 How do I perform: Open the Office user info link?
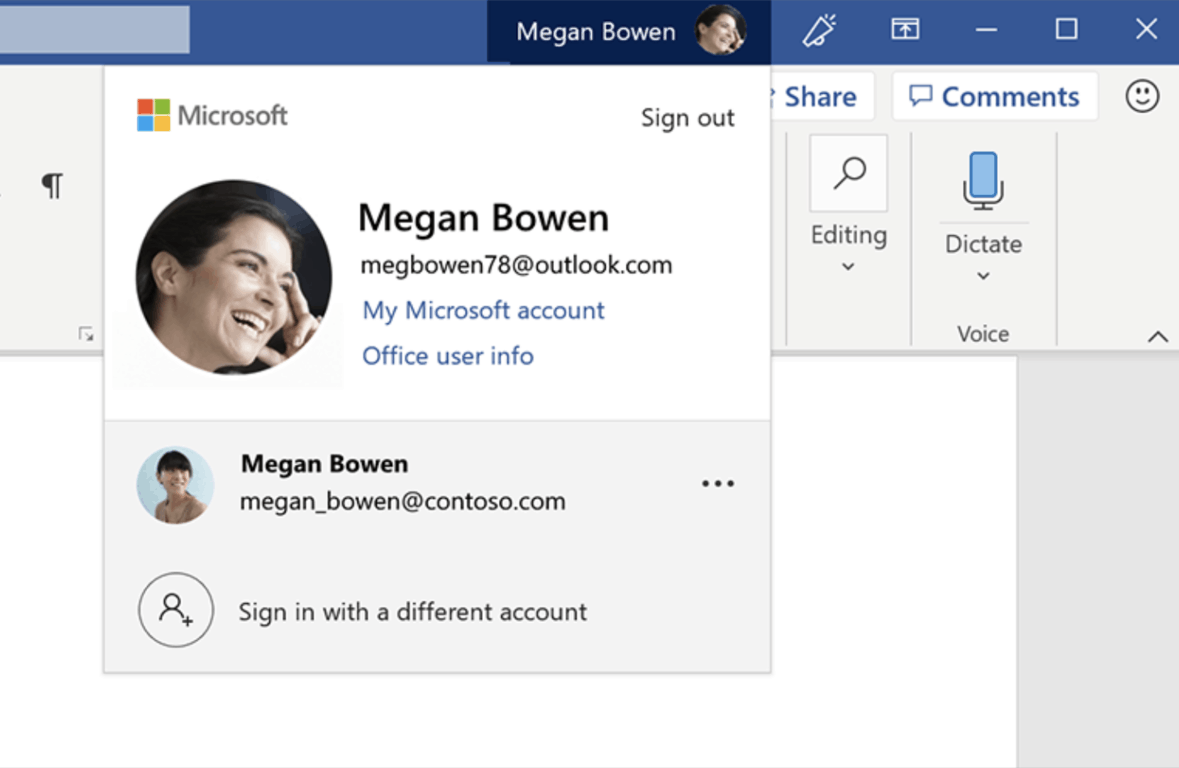[x=448, y=356]
